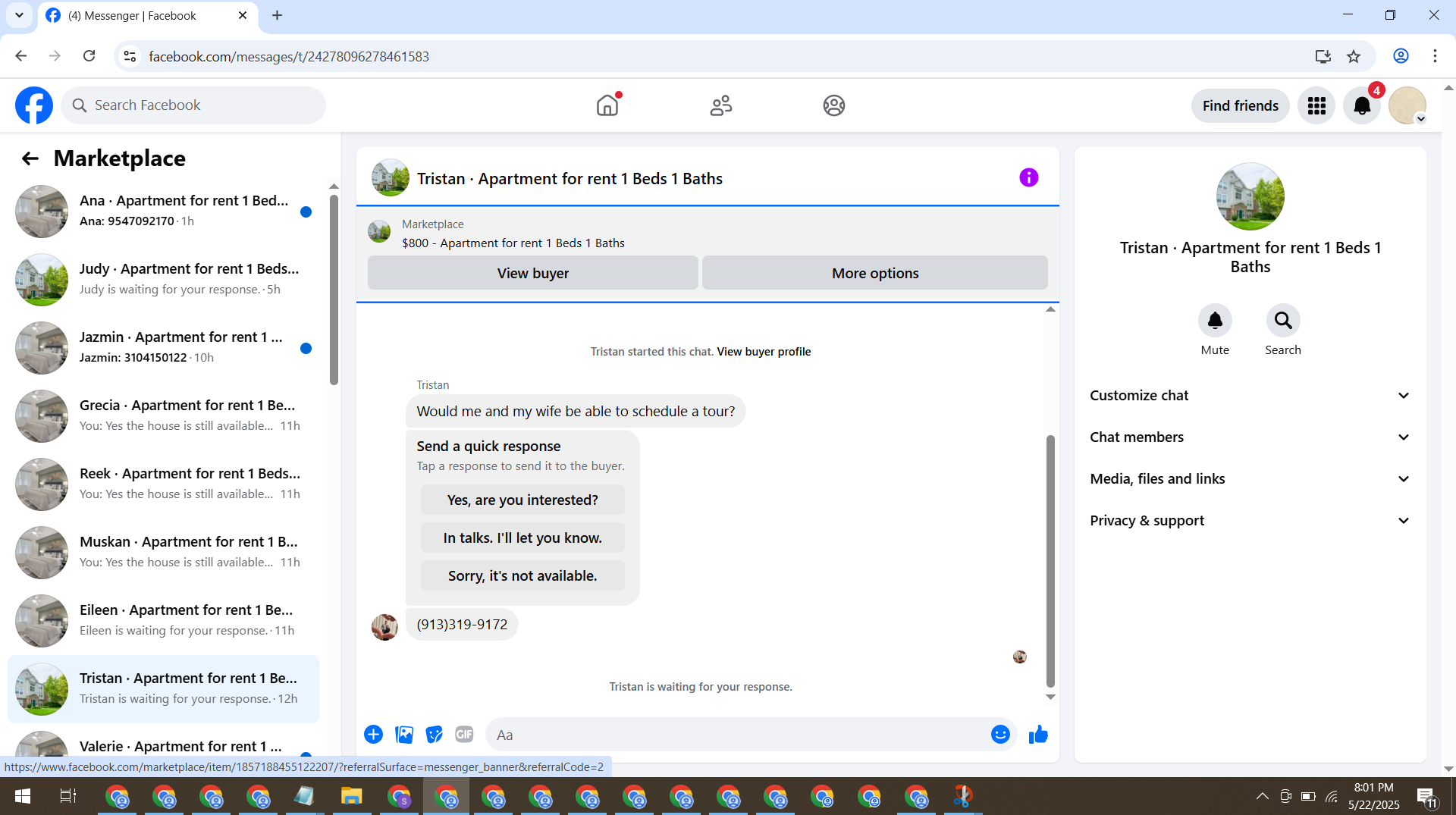This screenshot has width=1456, height=815.
Task: Open the tab search dropdown
Action: [x=19, y=15]
